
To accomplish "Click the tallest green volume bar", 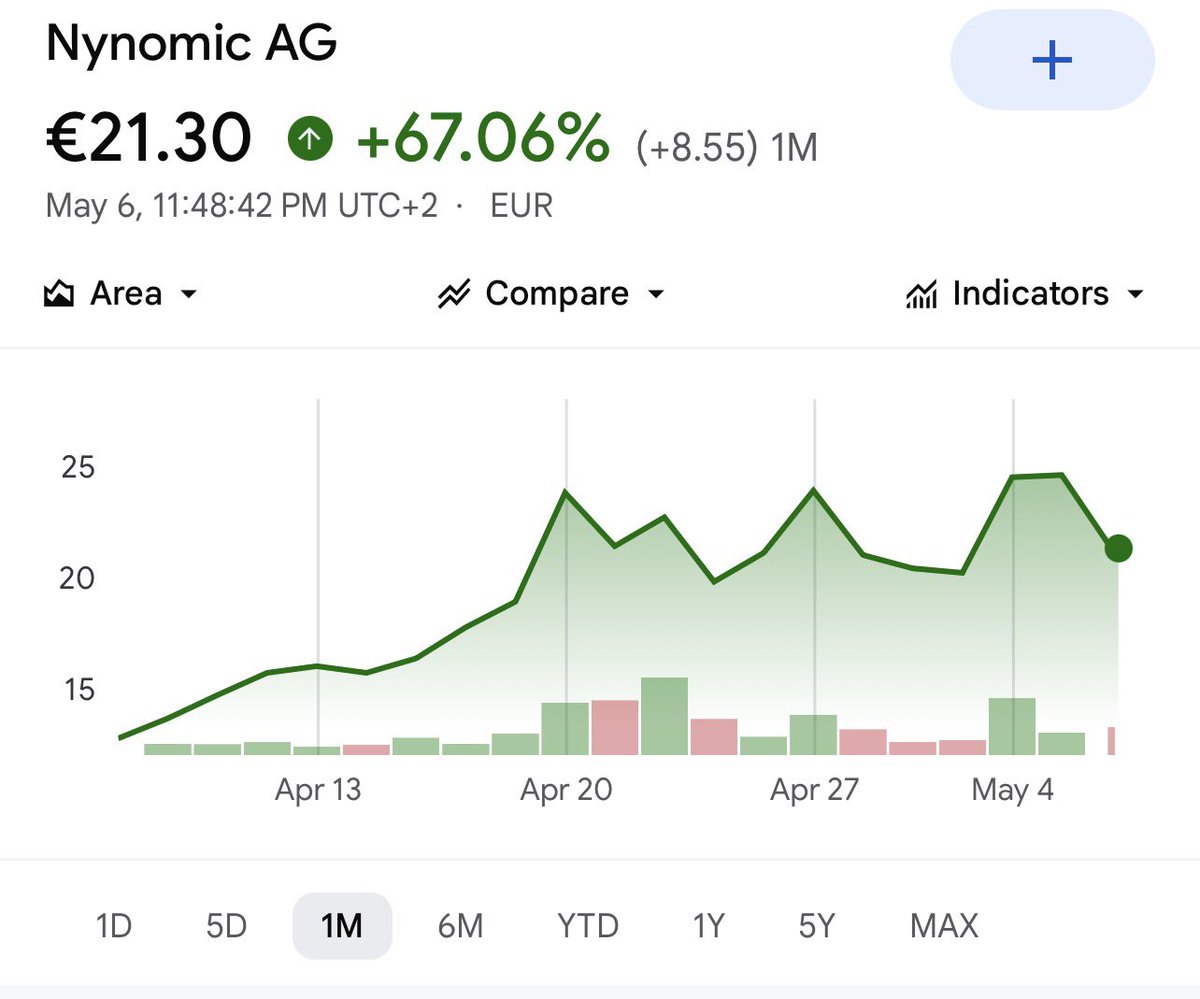I will point(664,716).
